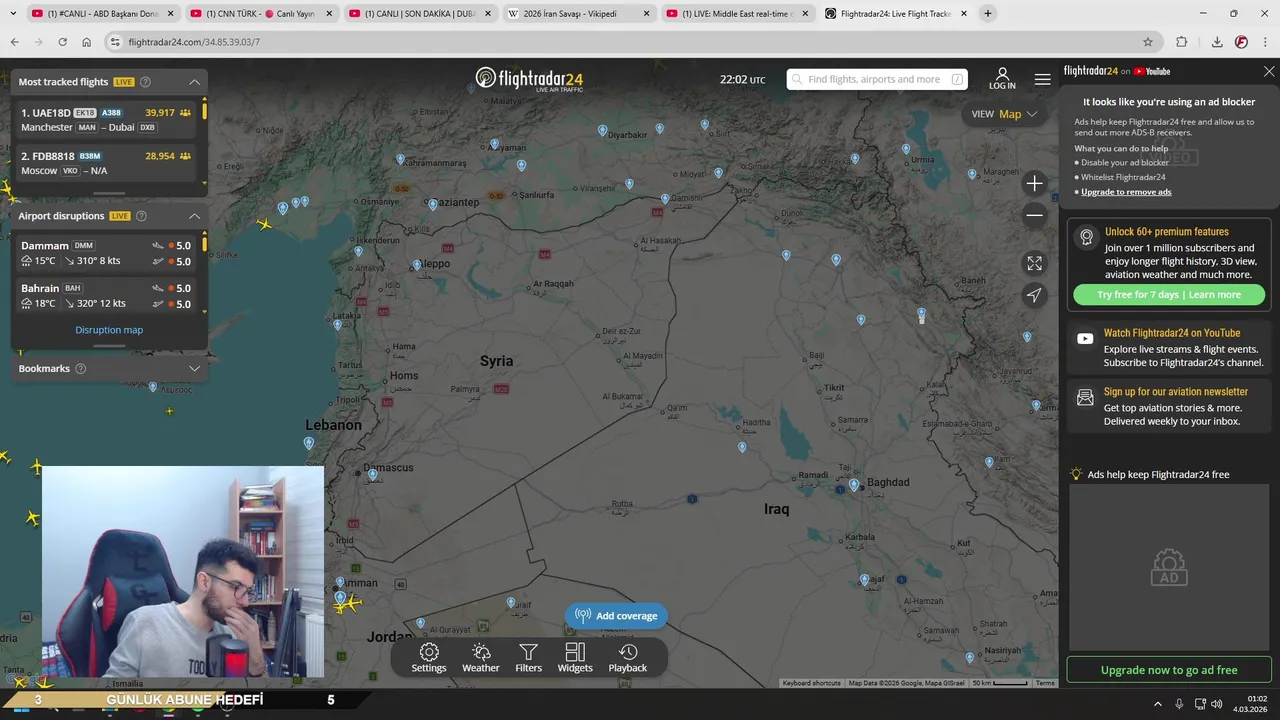Image resolution: width=1280 pixels, height=720 pixels.
Task: Click Upgrade now to go ad free
Action: point(1169,670)
